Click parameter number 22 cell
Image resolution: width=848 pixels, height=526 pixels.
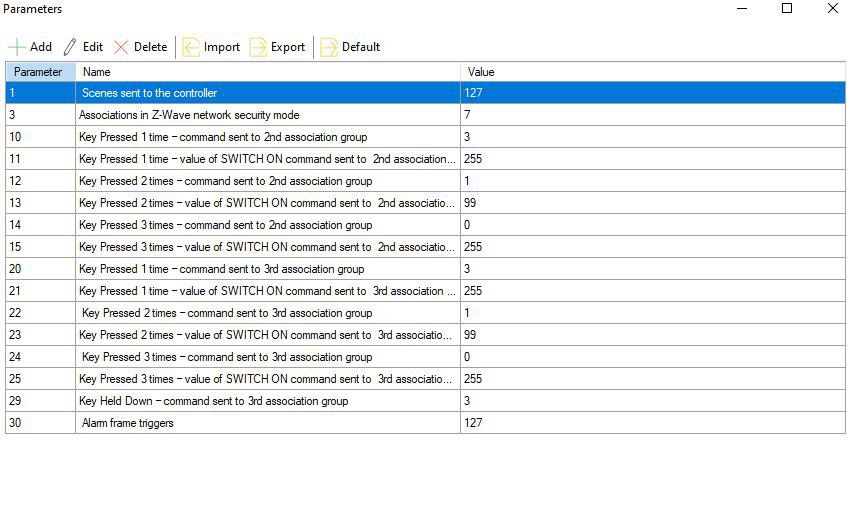(41, 313)
